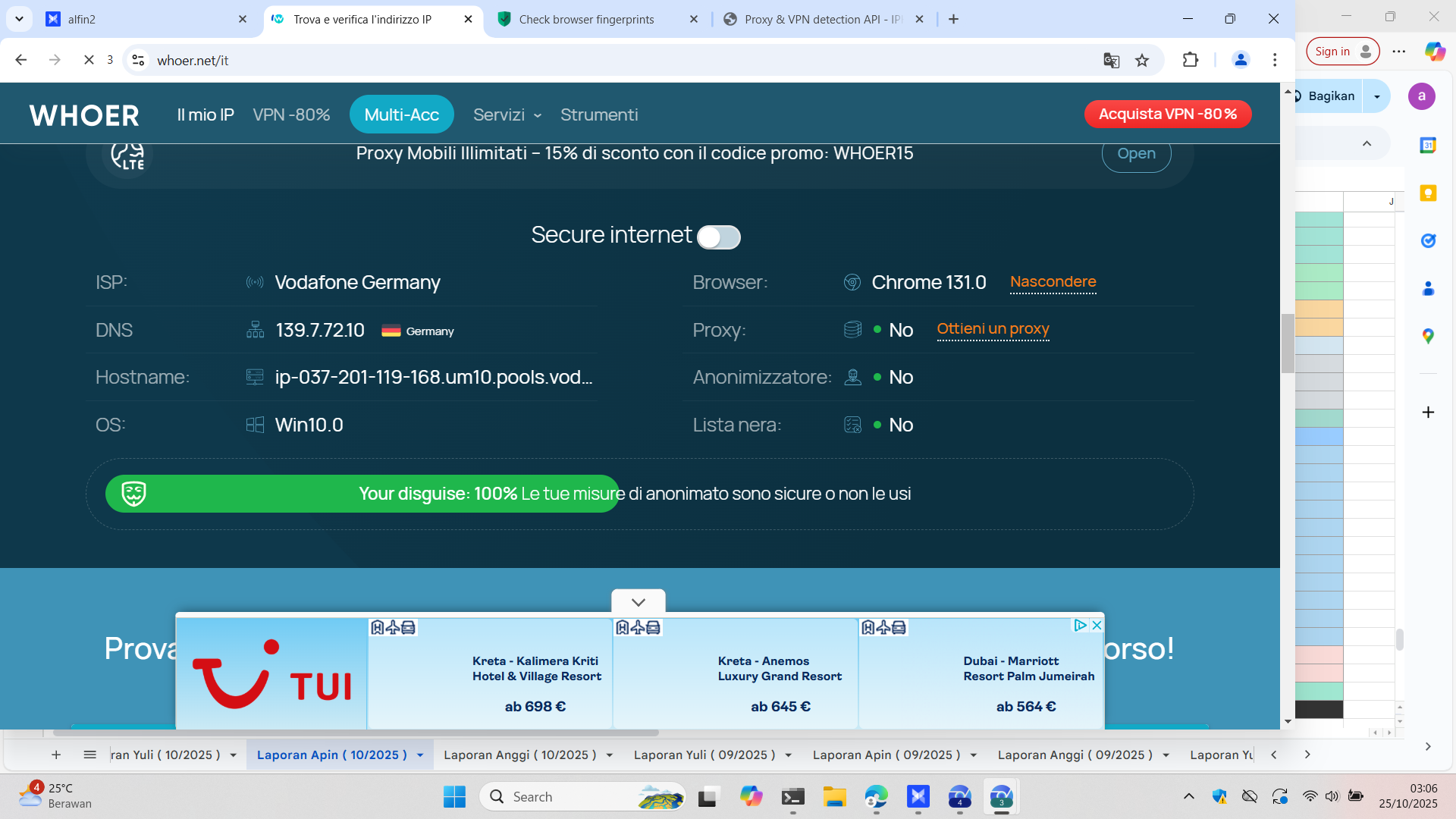Click Acquista VPN -80% button

coord(1168,115)
